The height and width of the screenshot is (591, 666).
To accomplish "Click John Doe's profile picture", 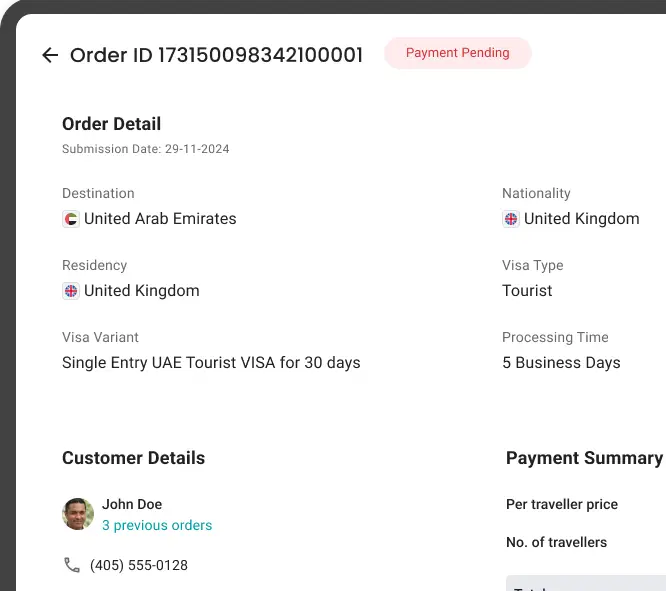I will point(78,514).
